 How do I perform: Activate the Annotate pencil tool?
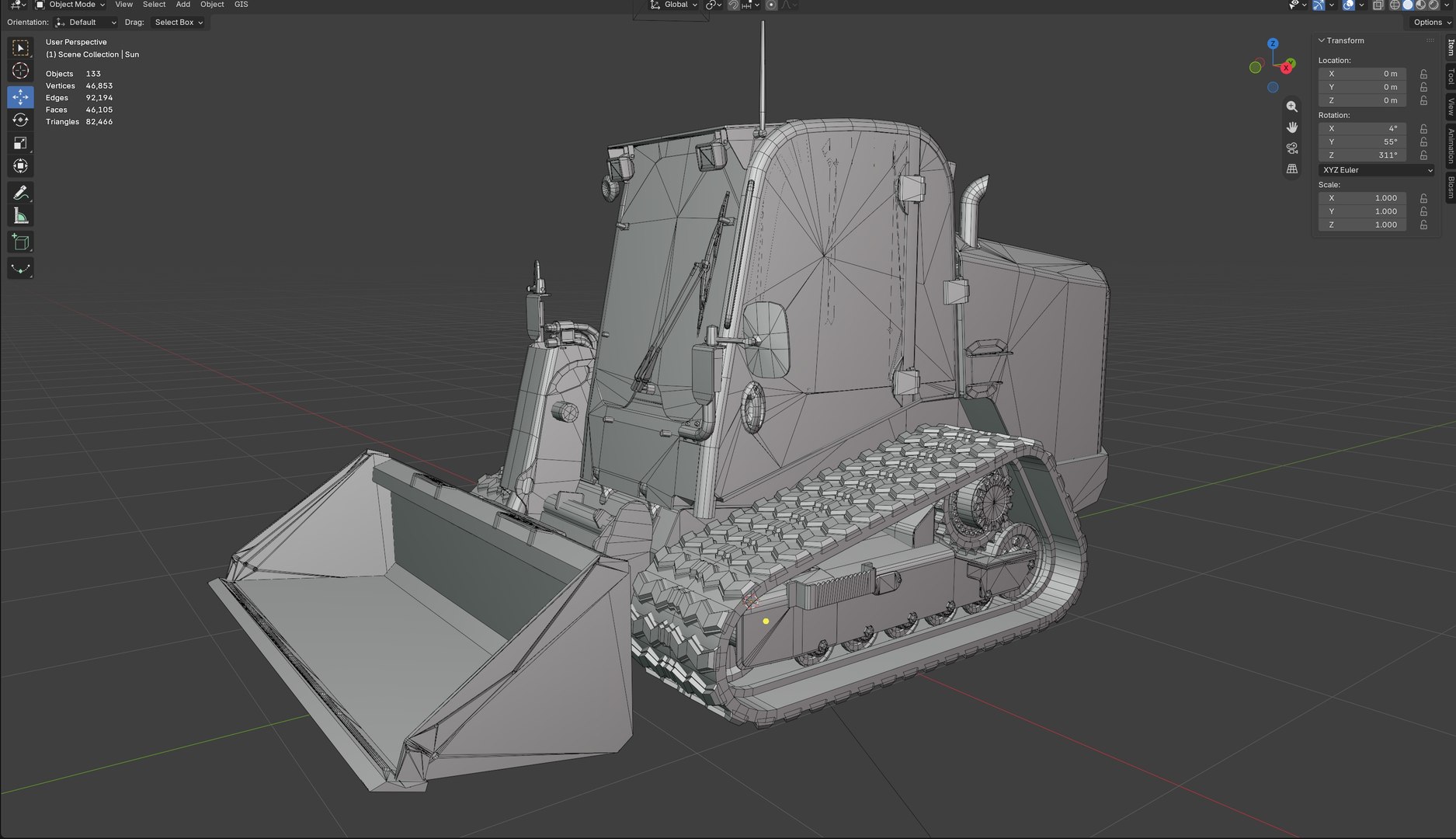pos(21,193)
